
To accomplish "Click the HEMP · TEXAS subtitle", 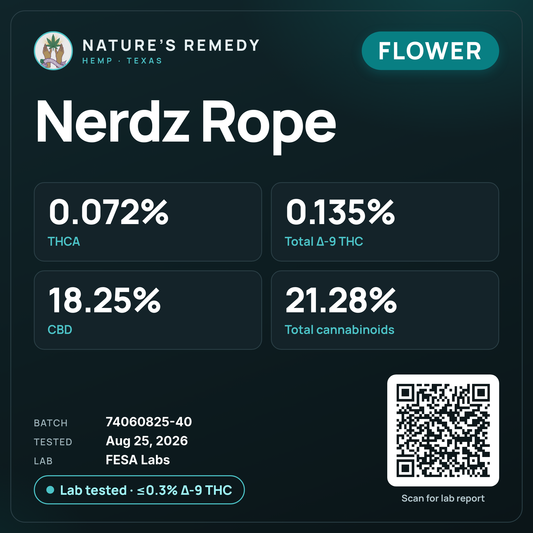I will 122,61.
